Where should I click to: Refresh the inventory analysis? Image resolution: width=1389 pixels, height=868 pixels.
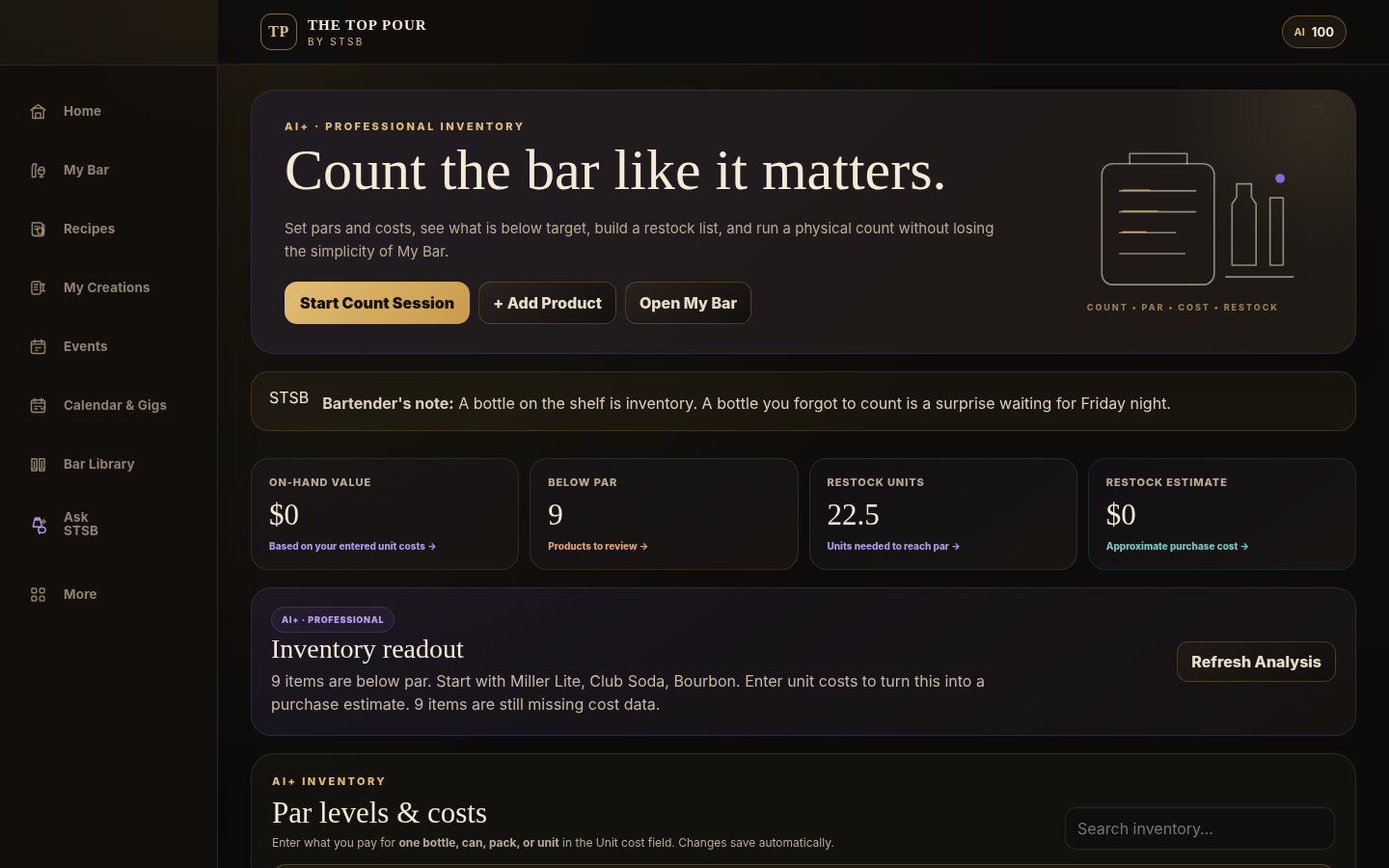1256,662
